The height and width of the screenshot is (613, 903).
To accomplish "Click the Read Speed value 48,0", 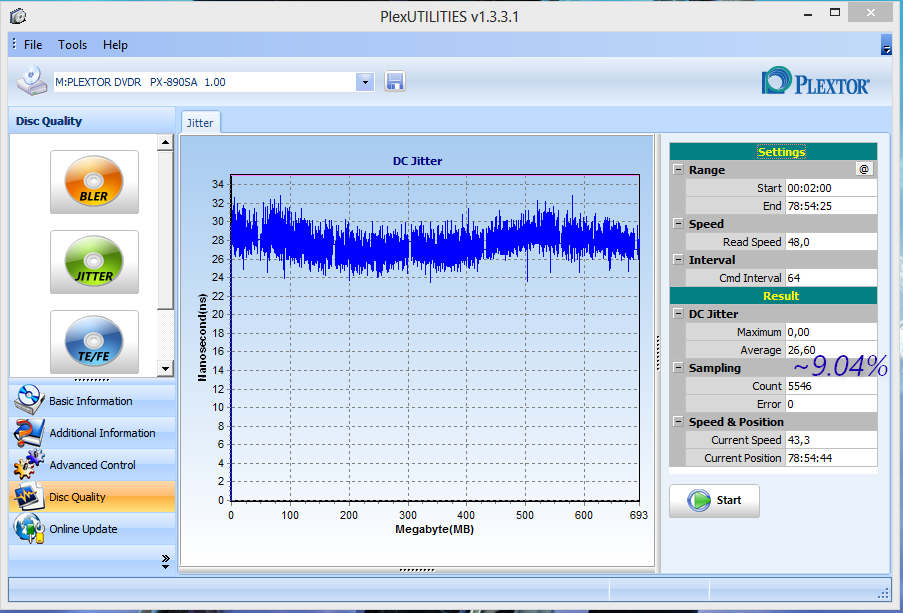I will point(831,242).
